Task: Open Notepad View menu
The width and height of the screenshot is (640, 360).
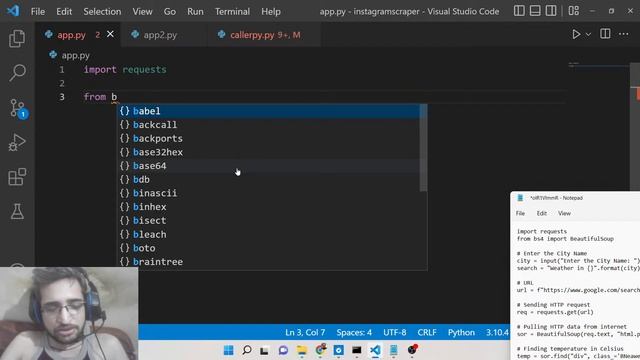Action: pos(564,213)
